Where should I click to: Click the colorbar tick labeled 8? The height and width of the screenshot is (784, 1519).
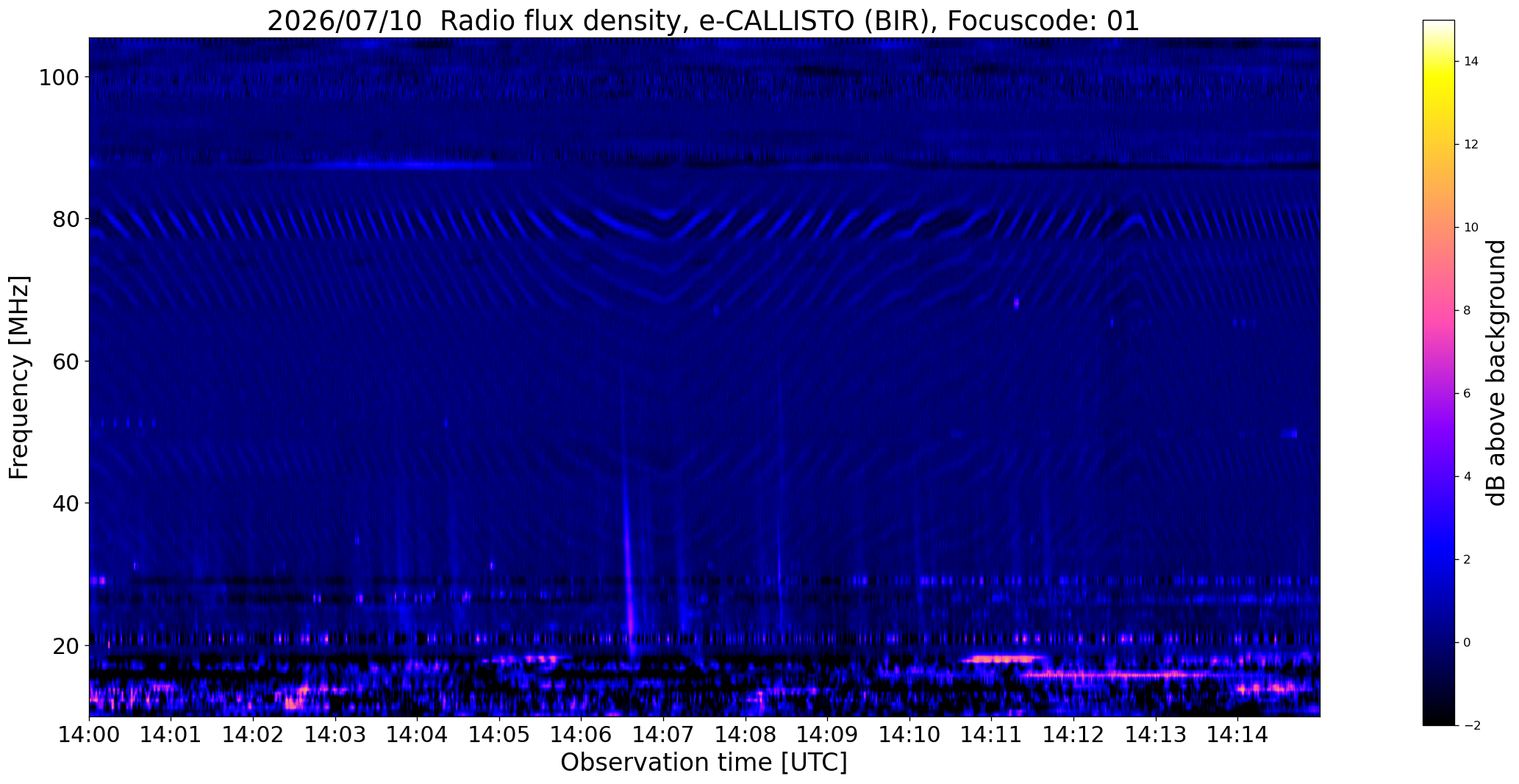[x=1466, y=310]
